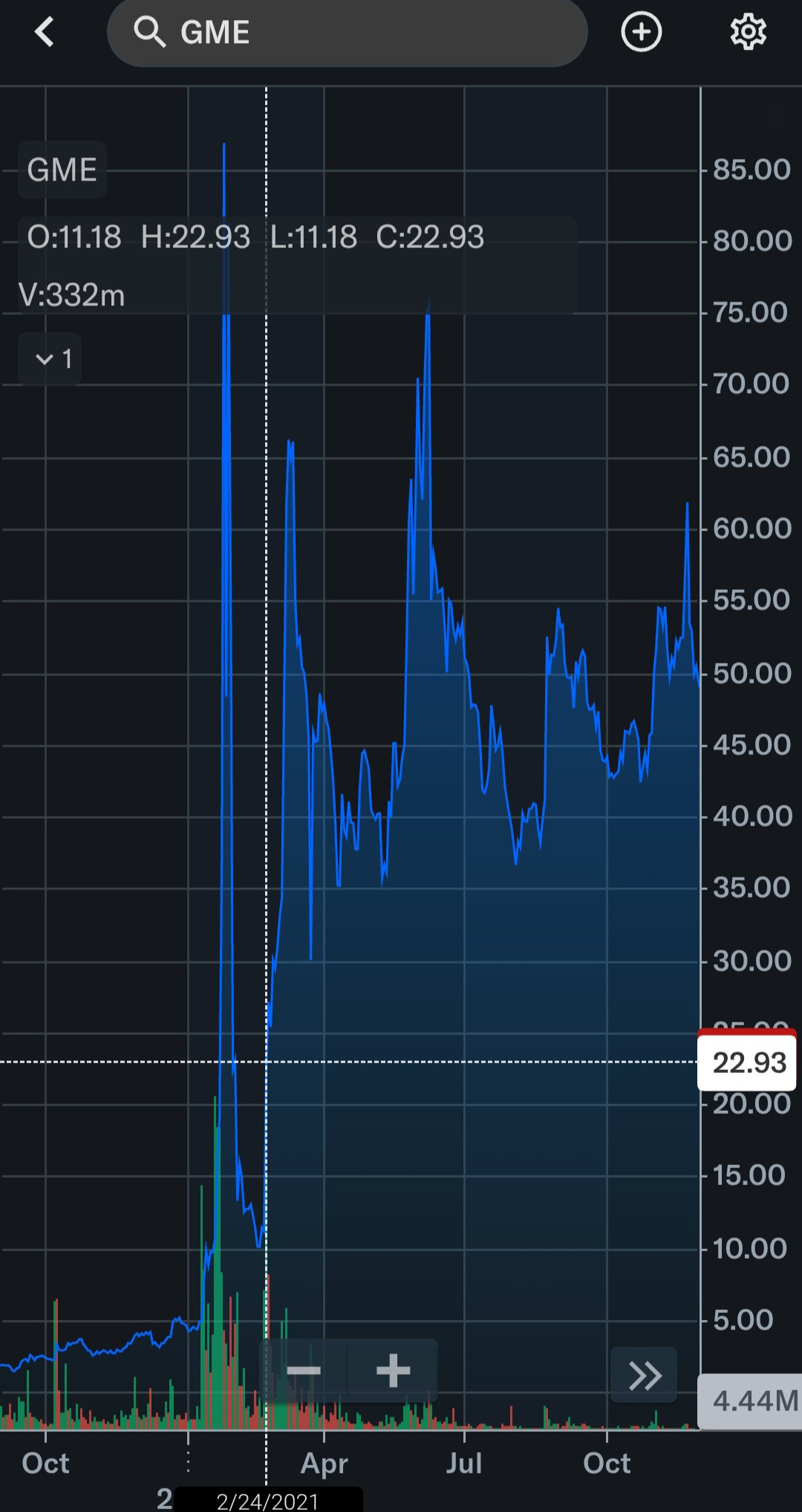The height and width of the screenshot is (1512, 802).
Task: Click the 22.93 price label
Action: (747, 1062)
